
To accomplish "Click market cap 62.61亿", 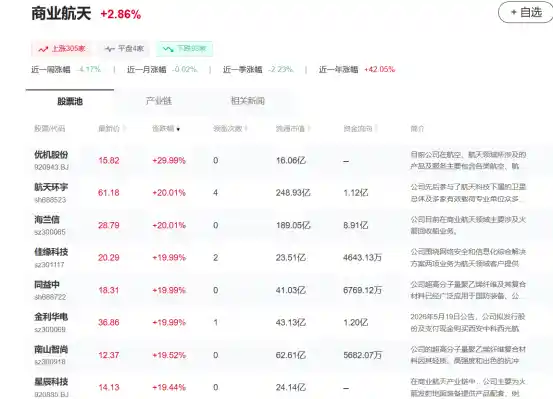I will point(291,355).
